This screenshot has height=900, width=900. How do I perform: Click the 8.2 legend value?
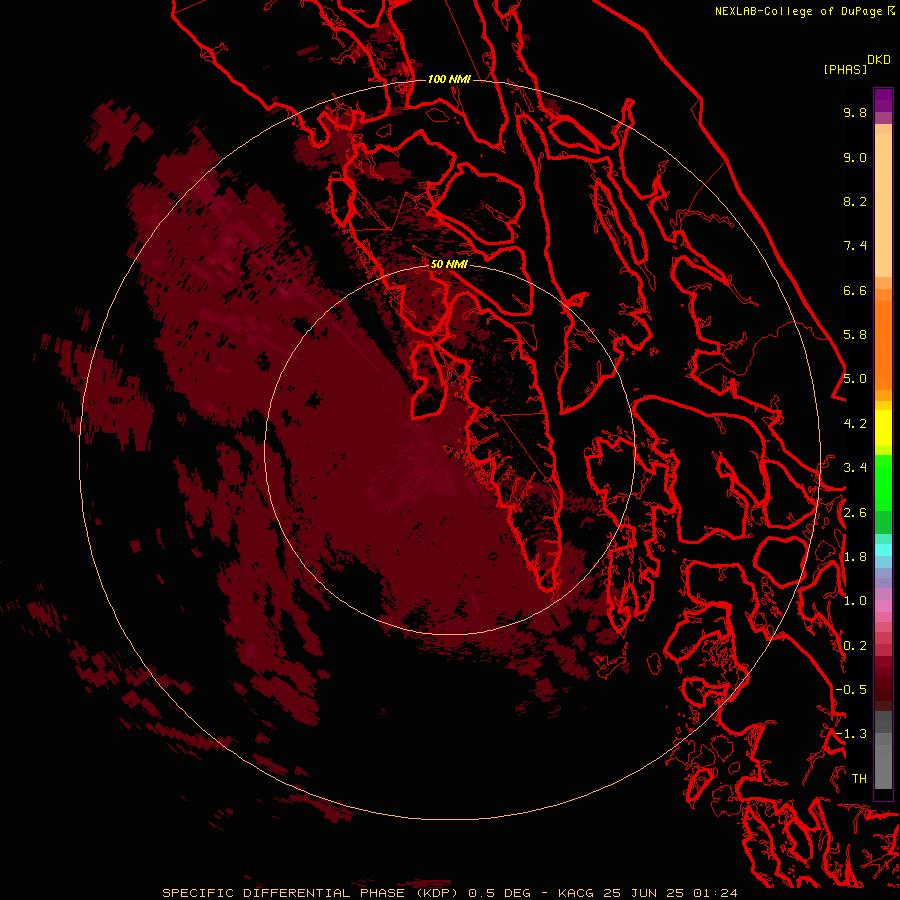point(855,201)
